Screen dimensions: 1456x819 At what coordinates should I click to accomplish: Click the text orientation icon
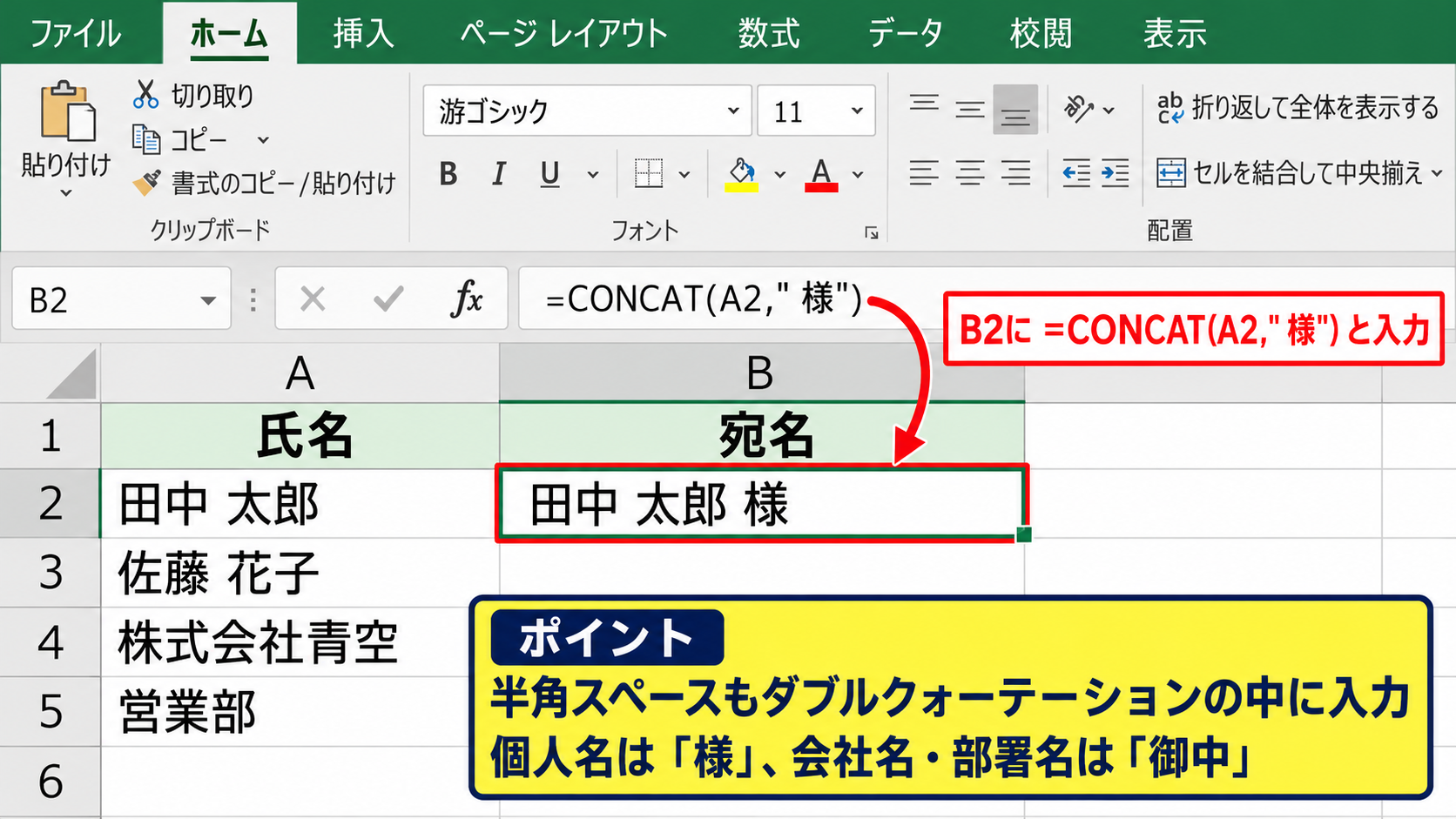tap(1078, 110)
